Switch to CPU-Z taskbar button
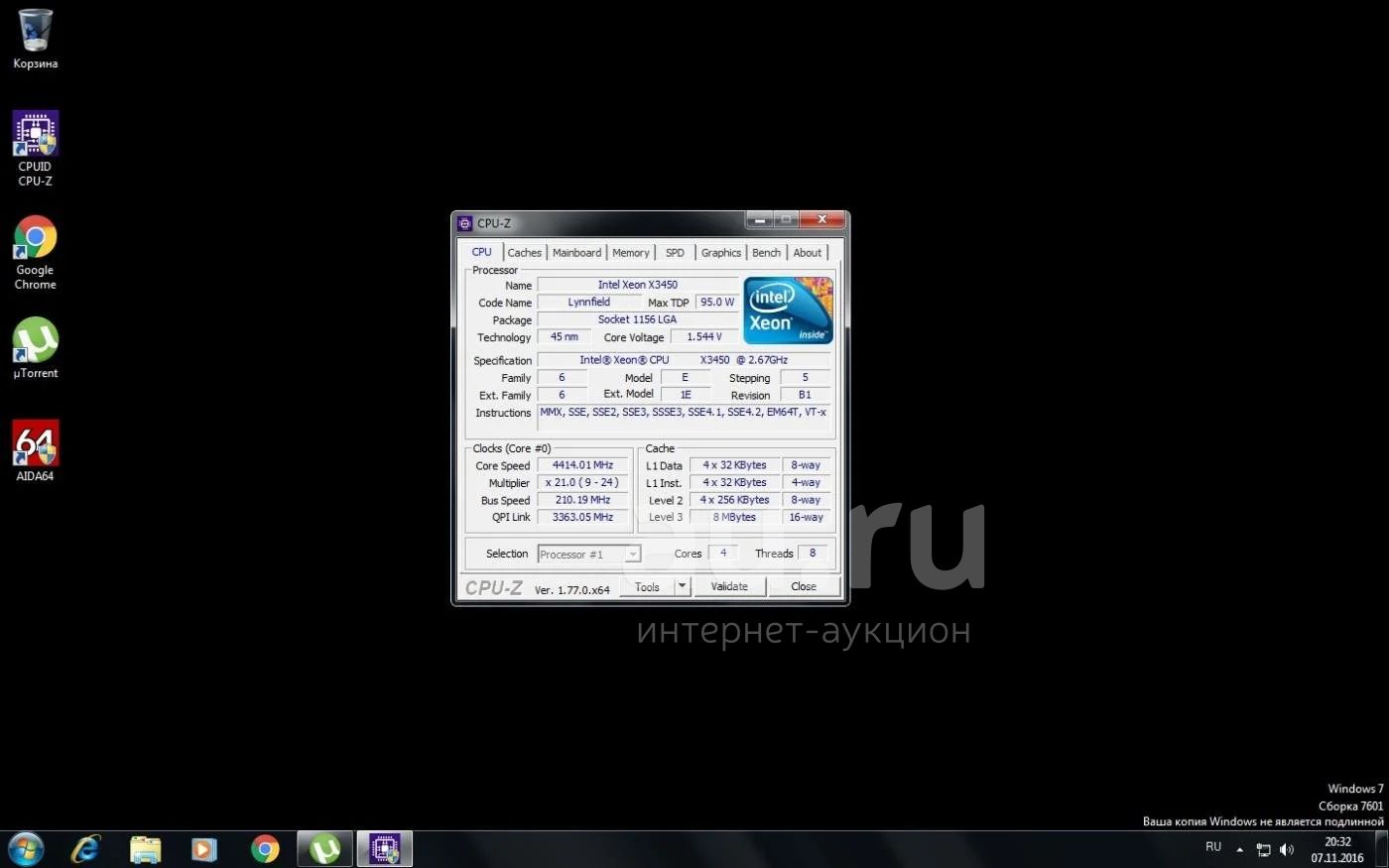The height and width of the screenshot is (868, 1389). (x=385, y=849)
